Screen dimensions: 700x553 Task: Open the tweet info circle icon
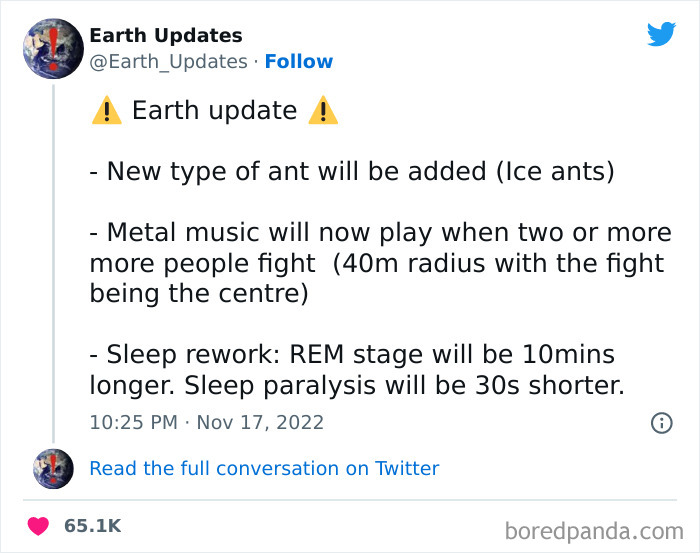click(662, 423)
